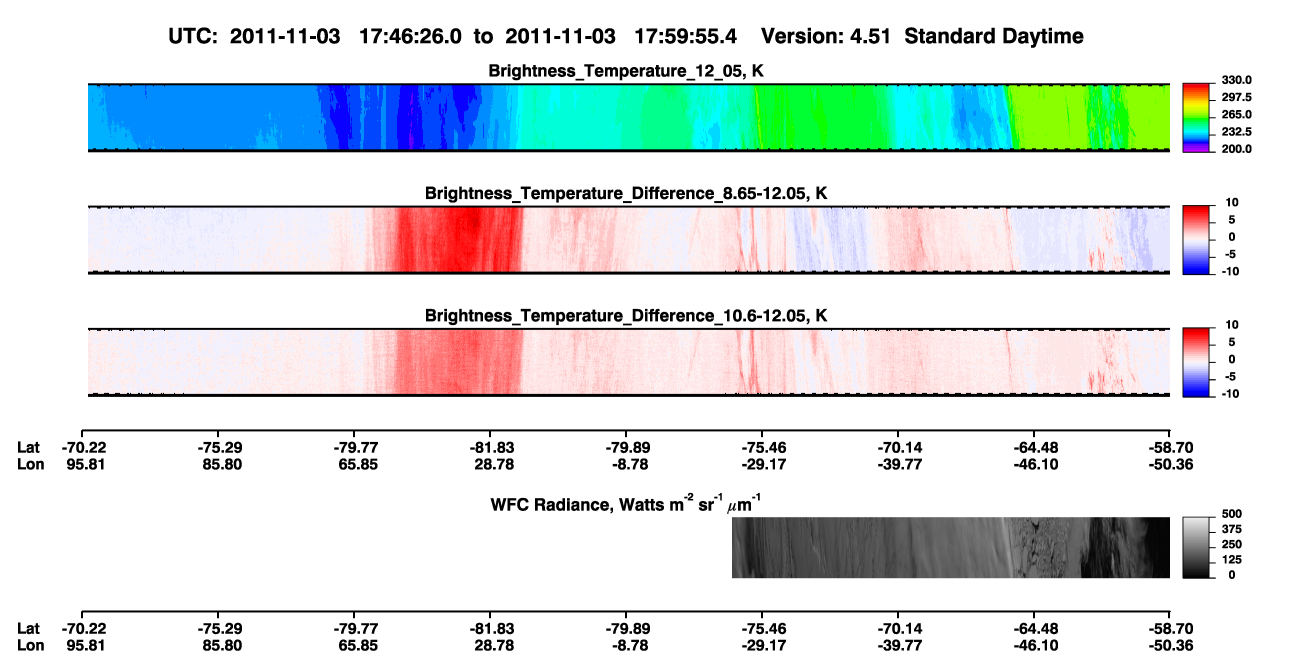This screenshot has width=1300, height=667.
Task: Click latitude -64.48 on axis under WFC image
Action: pyautogui.click(x=1034, y=628)
